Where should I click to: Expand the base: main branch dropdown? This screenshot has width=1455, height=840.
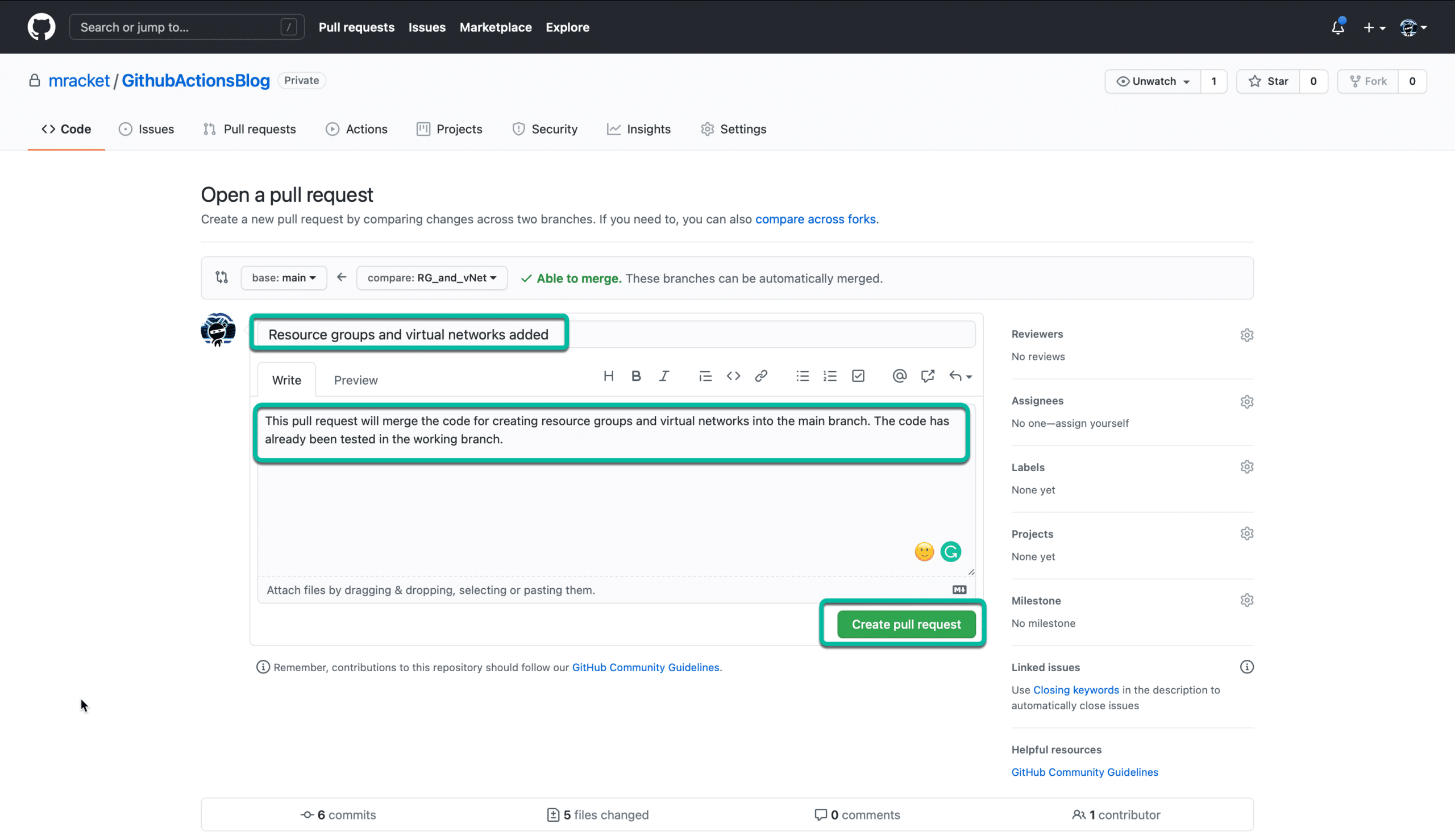(284, 277)
